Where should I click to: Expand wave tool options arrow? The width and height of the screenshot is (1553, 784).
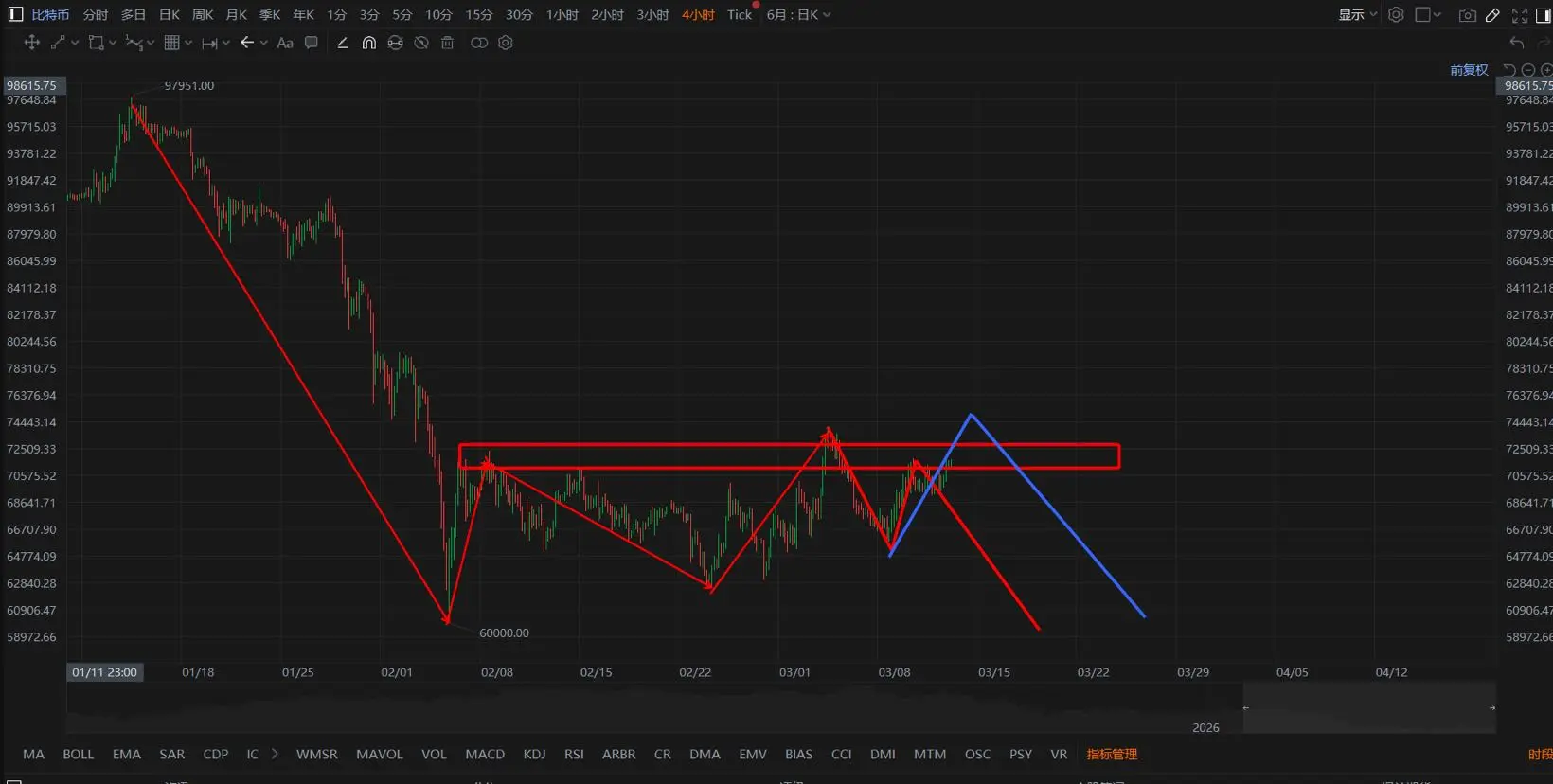click(151, 43)
